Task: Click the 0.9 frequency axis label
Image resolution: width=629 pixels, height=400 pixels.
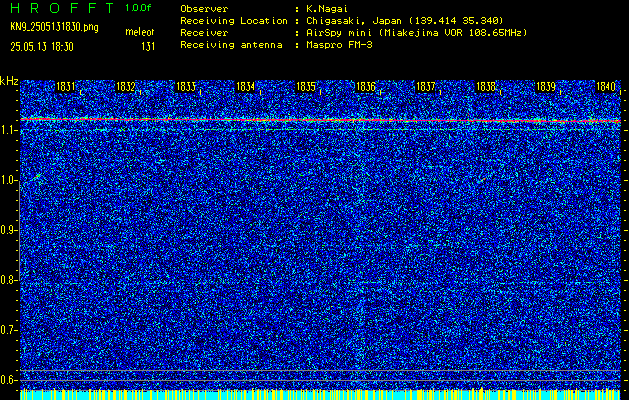Action: click(x=8, y=230)
